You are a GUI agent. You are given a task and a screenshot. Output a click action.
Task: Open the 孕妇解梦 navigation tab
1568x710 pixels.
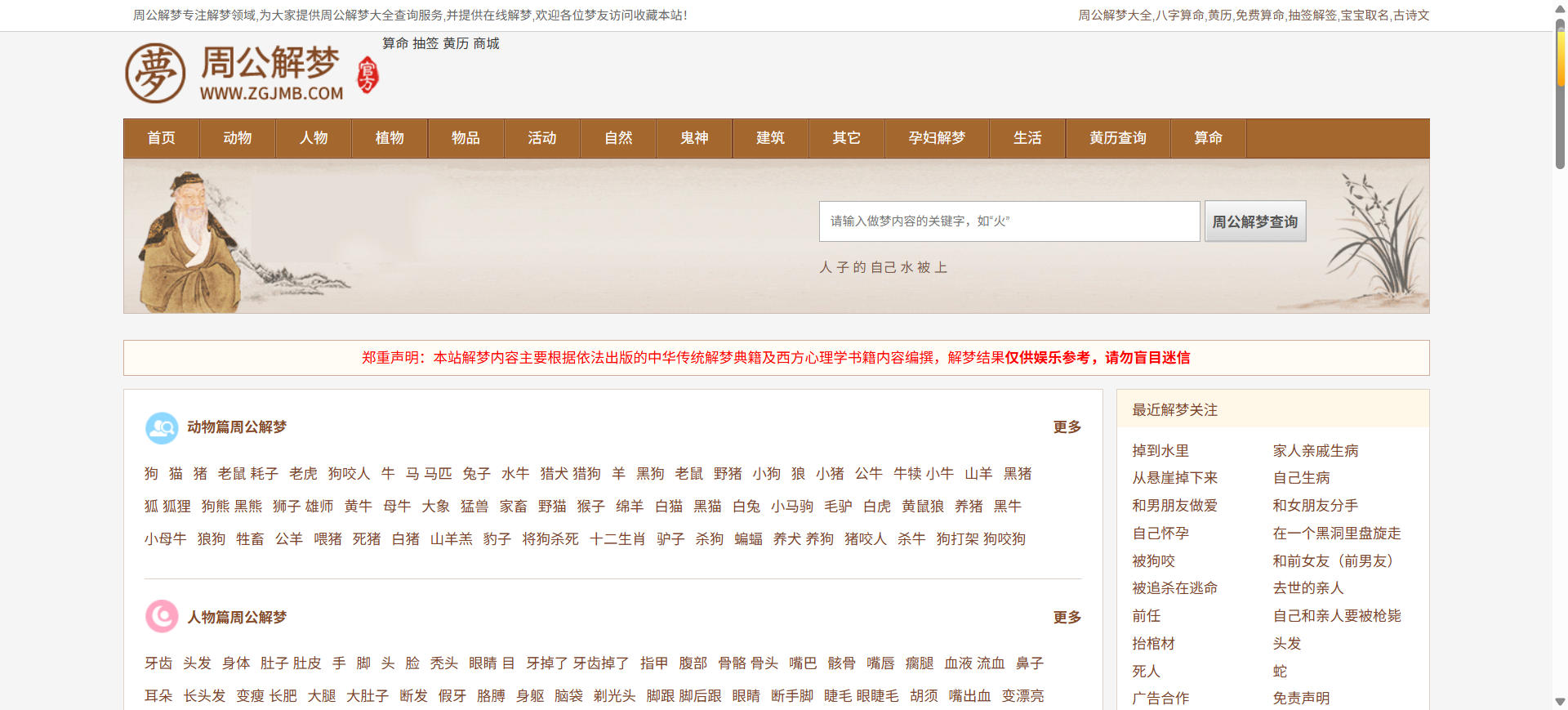[937, 138]
